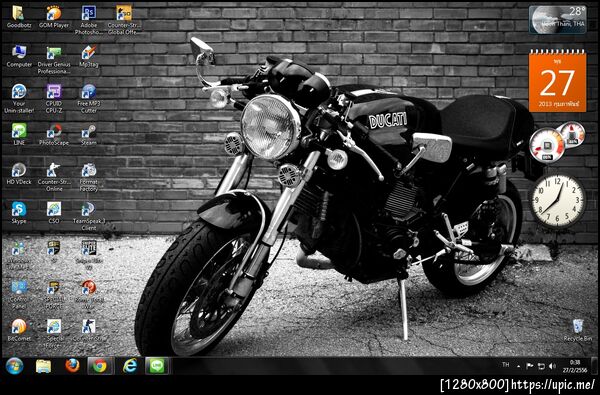Click the Show desktop button

[x=595, y=366]
